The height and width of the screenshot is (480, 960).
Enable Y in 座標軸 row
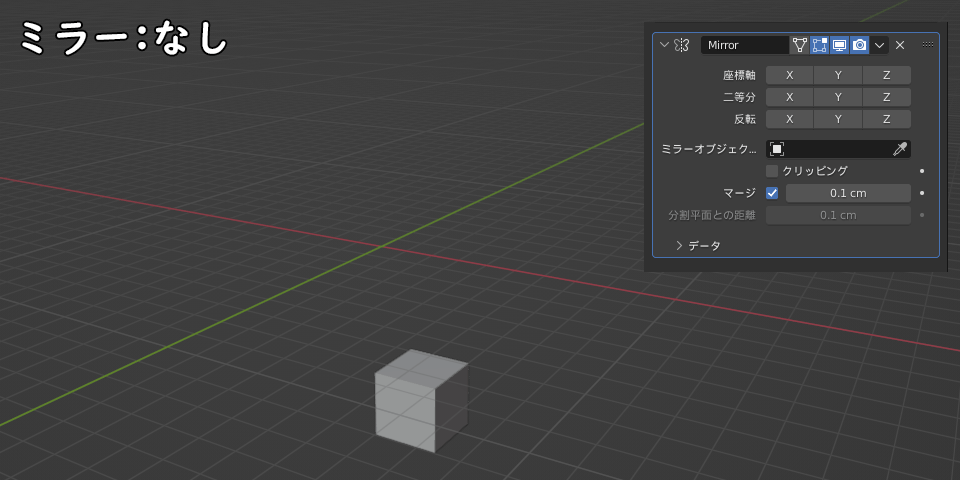click(x=838, y=75)
